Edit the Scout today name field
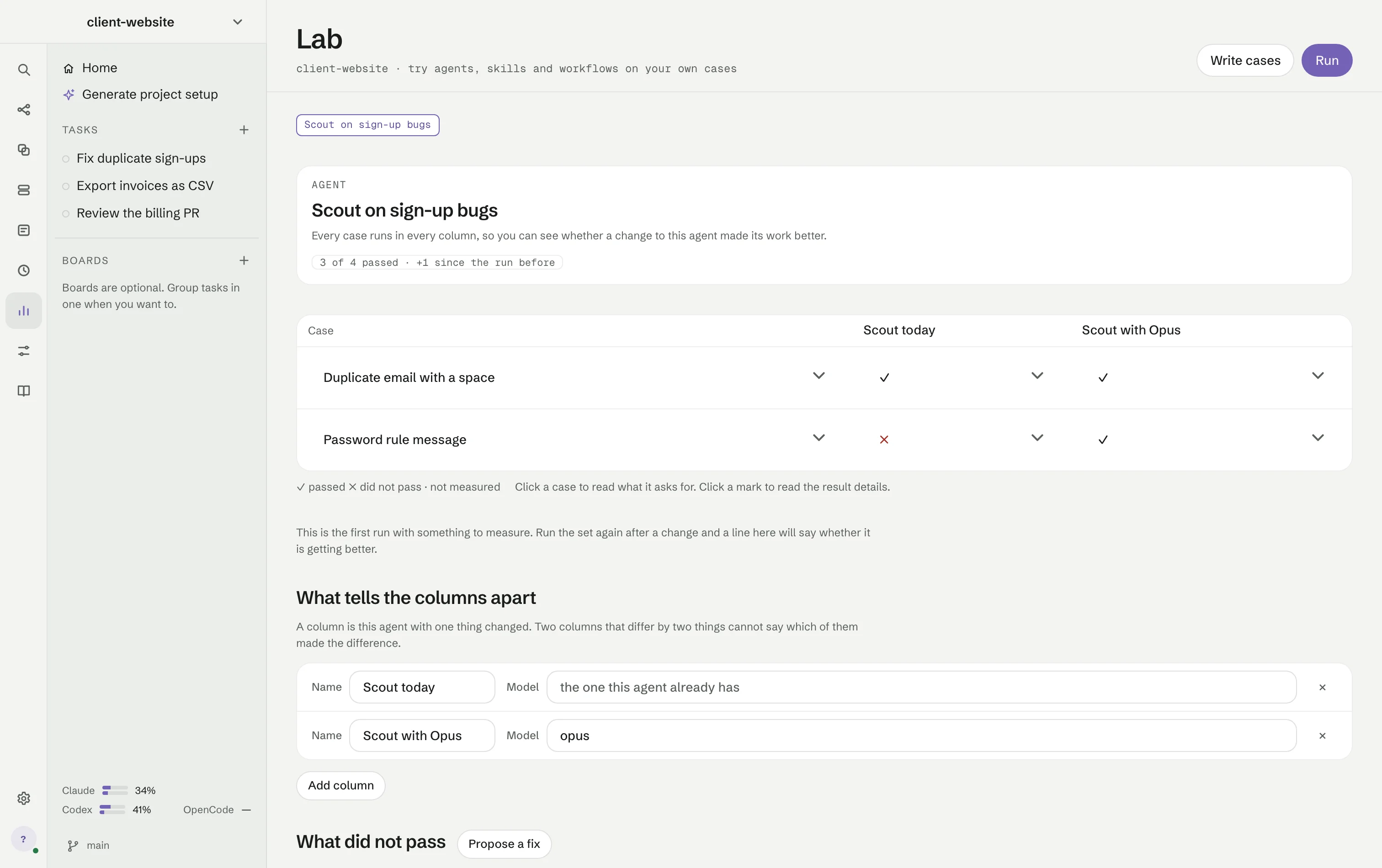The image size is (1382, 868). [422, 687]
